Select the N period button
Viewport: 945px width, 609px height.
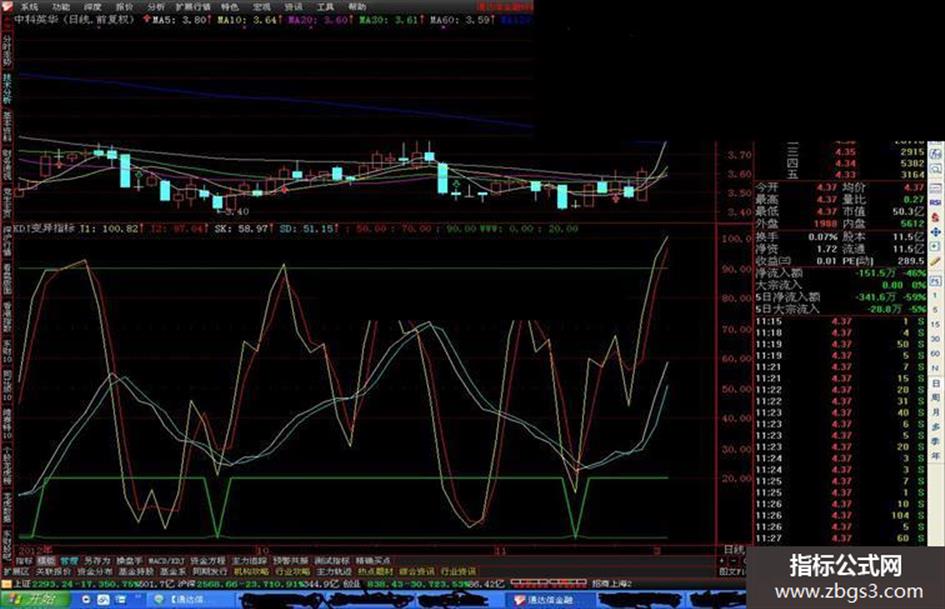[935, 368]
